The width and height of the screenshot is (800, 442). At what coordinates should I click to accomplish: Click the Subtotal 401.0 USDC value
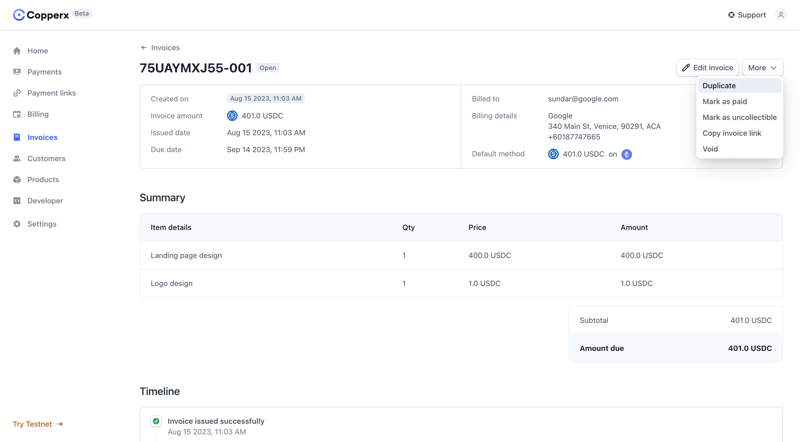point(751,321)
